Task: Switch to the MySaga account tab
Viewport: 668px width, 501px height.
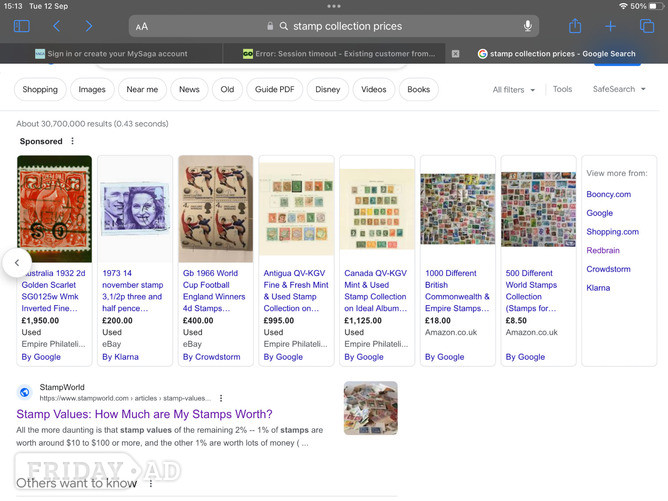Action: [112, 54]
